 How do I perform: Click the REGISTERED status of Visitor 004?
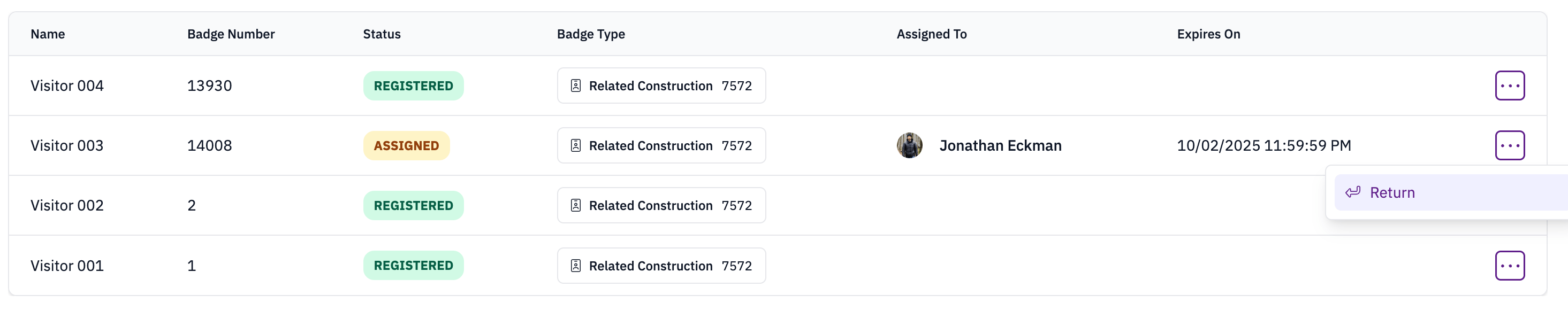tap(413, 86)
